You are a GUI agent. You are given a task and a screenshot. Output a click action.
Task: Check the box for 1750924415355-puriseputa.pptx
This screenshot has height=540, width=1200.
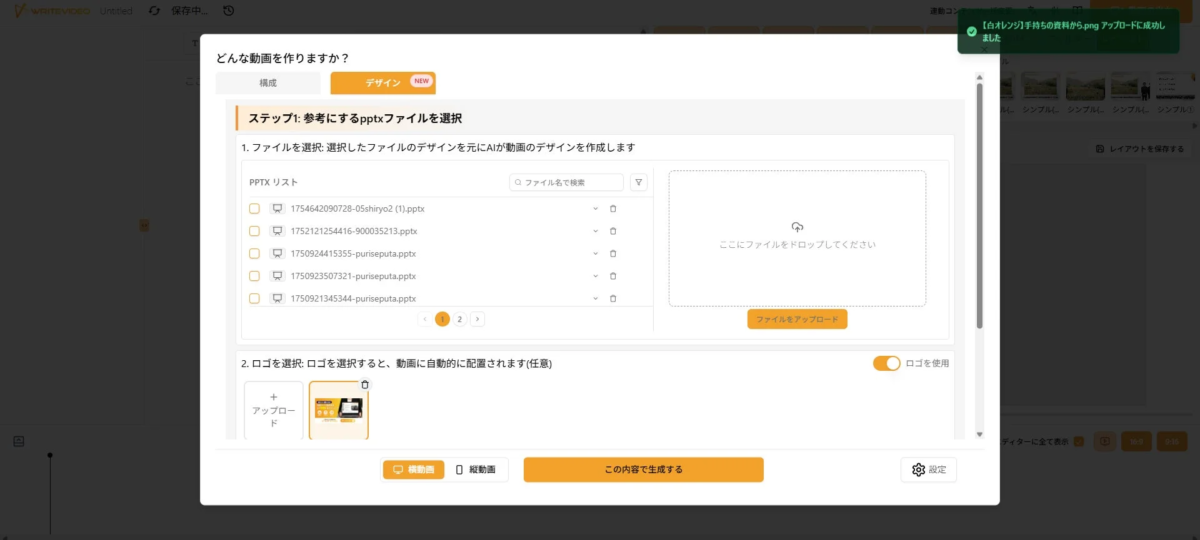(254, 254)
